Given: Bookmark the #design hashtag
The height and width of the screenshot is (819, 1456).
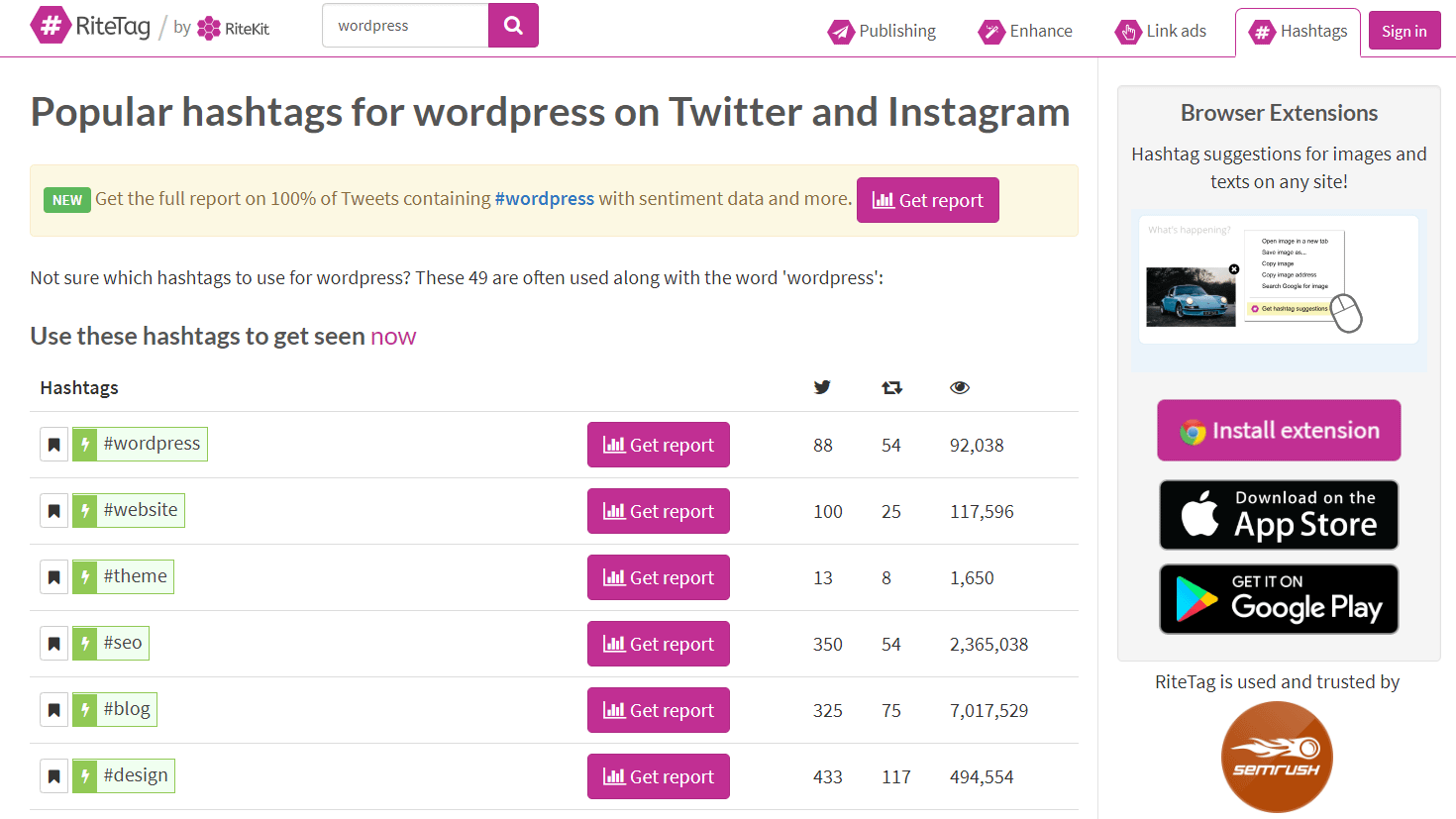Looking at the screenshot, I should click(54, 776).
